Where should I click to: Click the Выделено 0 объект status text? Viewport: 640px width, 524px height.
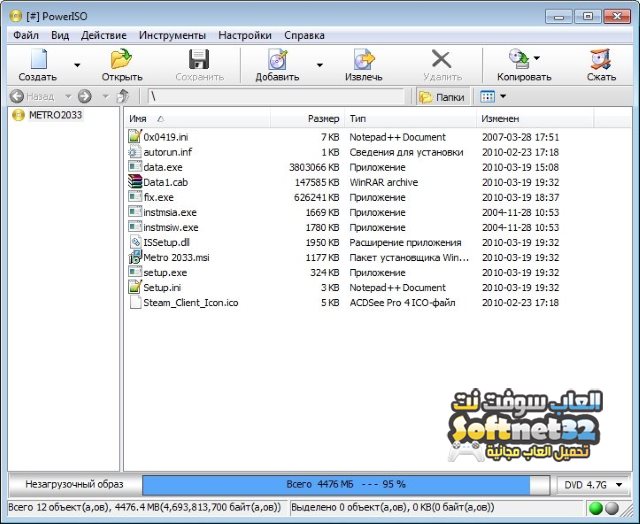coord(393,507)
